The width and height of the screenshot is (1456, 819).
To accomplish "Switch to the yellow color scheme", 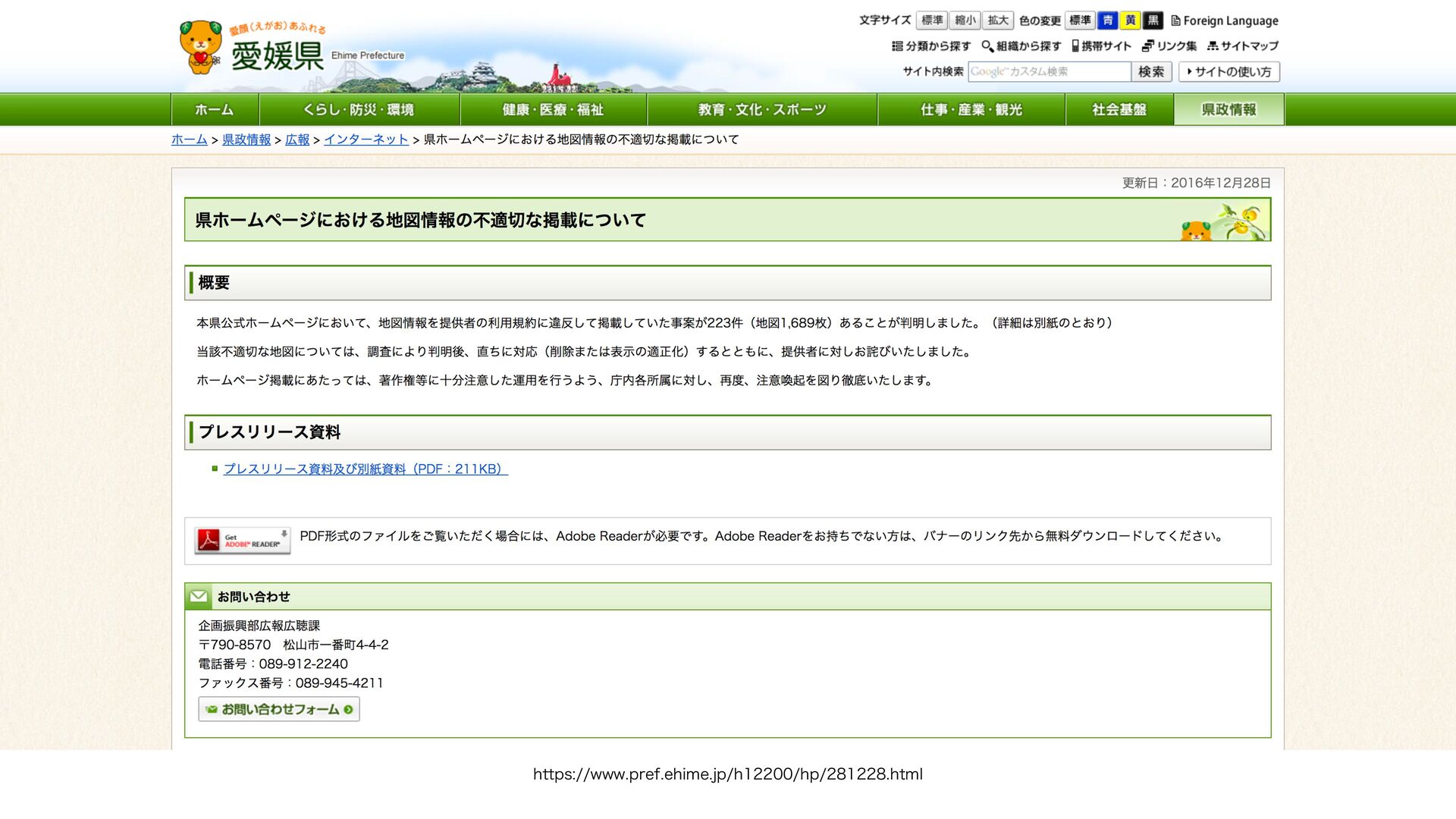I will (x=1130, y=20).
